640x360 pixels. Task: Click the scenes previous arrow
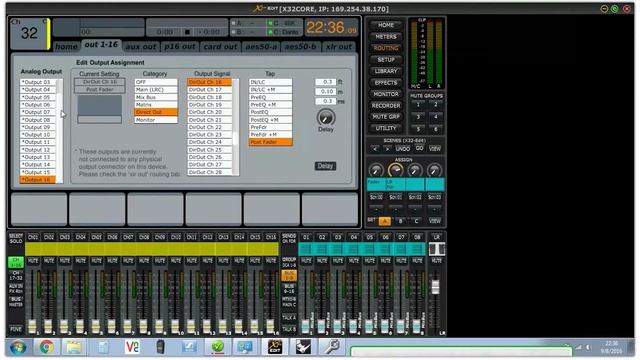[x=376, y=149]
